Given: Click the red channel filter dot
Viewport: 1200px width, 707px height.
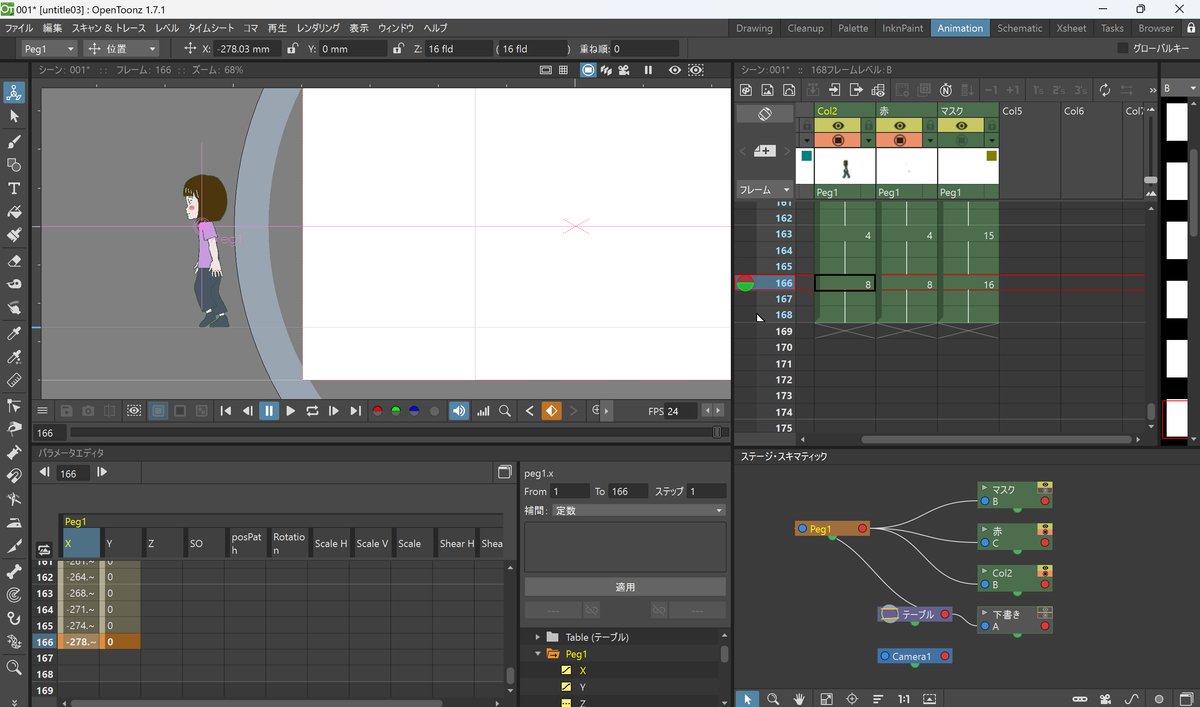Looking at the screenshot, I should [377, 411].
